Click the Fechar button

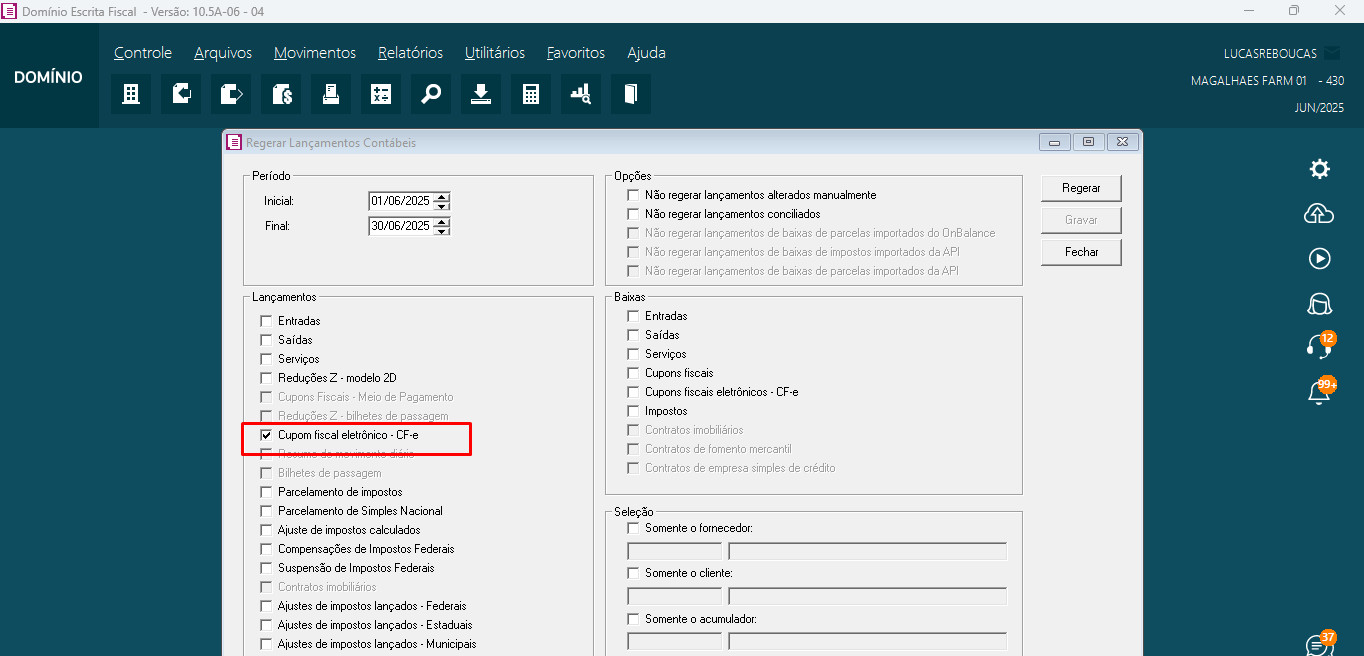point(1081,252)
